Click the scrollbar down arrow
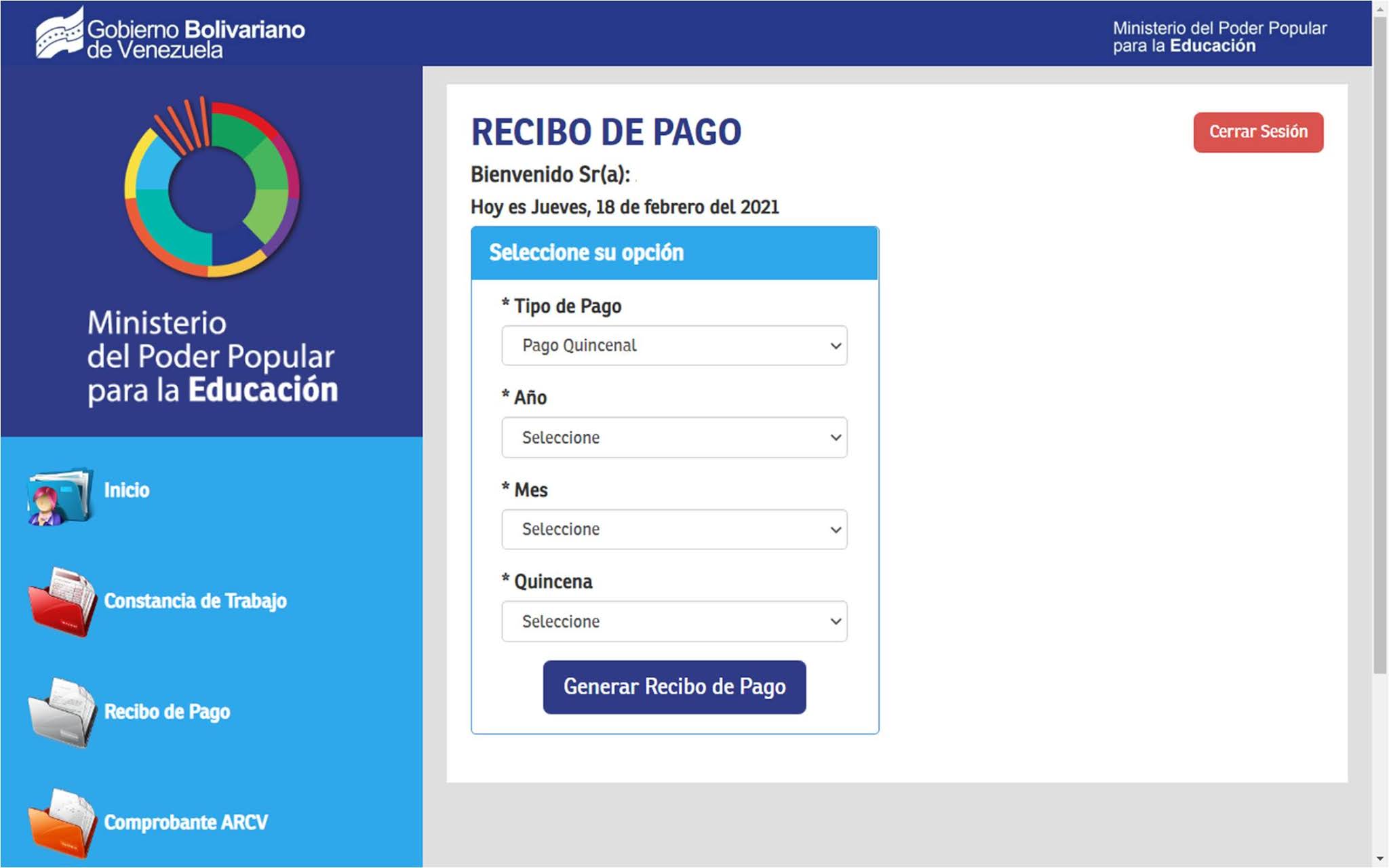 1380,859
